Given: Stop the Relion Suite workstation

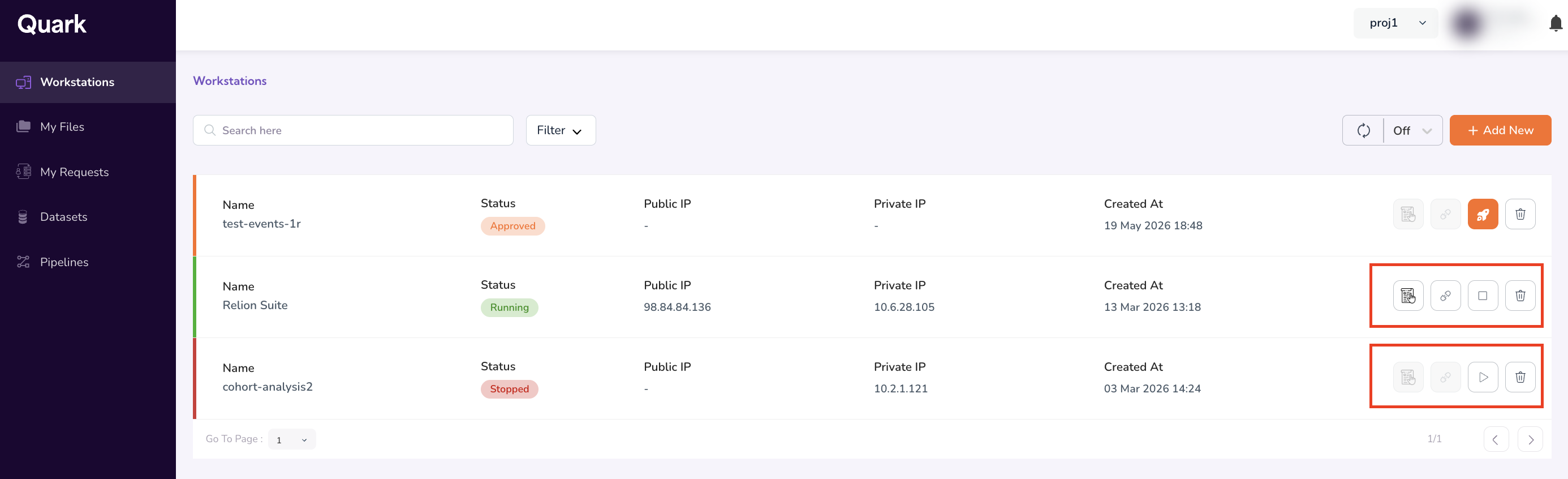Looking at the screenshot, I should 1483,296.
